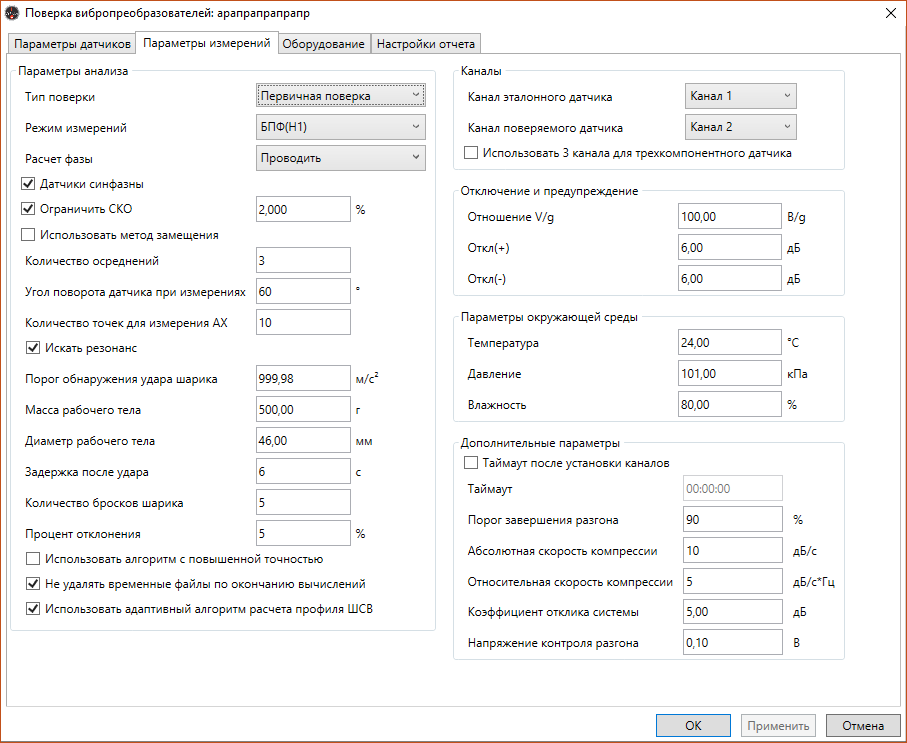Disable the 'Искать резонанс' checkbox
The image size is (907, 743).
[x=33, y=348]
